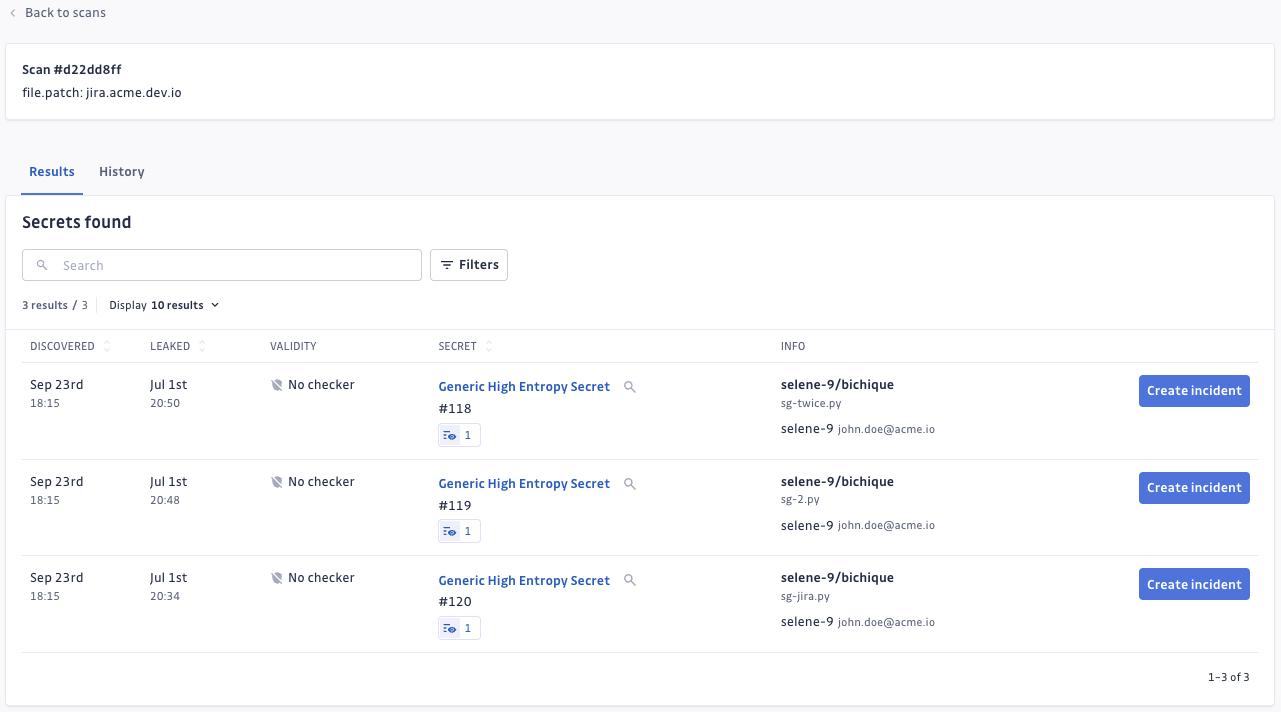Create incident for sg-twice.py secret
Screen dimensions: 1281x712
pos(1193,391)
